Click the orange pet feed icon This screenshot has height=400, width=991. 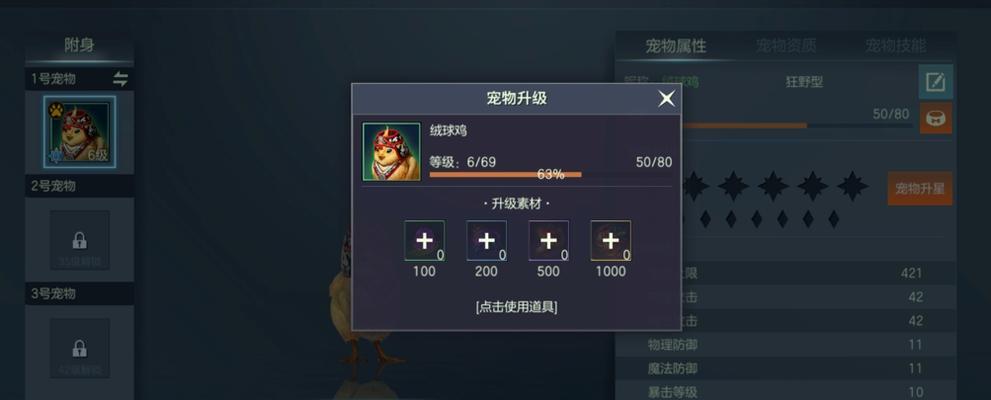(935, 118)
